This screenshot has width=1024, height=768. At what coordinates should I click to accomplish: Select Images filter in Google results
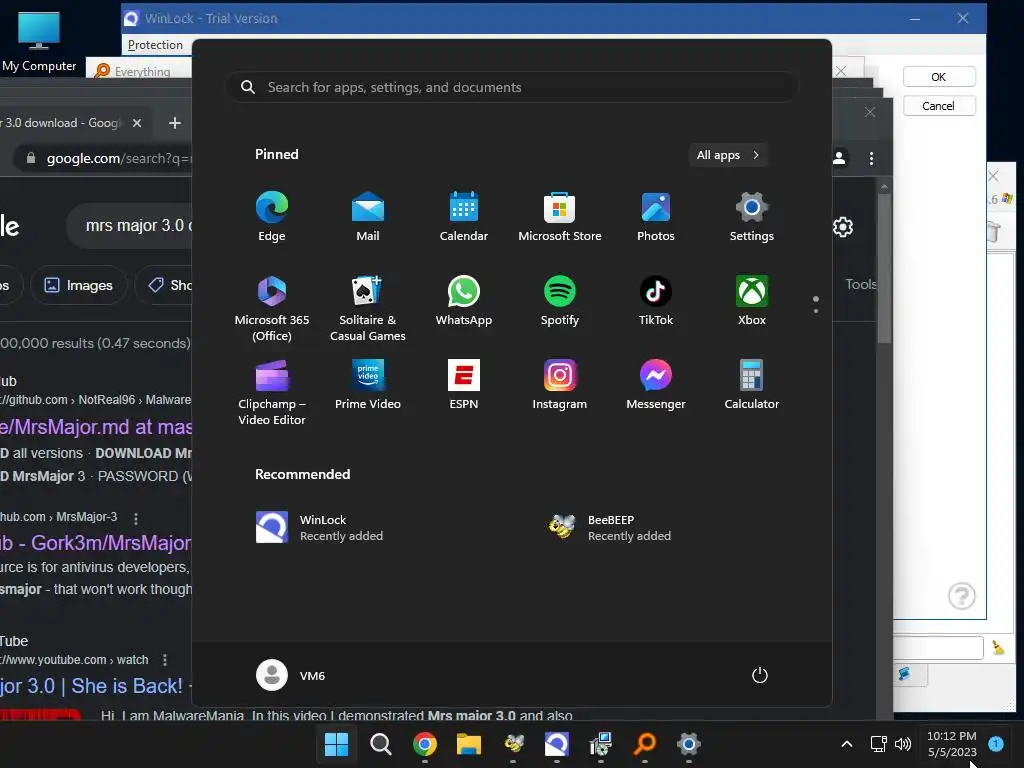pyautogui.click(x=78, y=285)
